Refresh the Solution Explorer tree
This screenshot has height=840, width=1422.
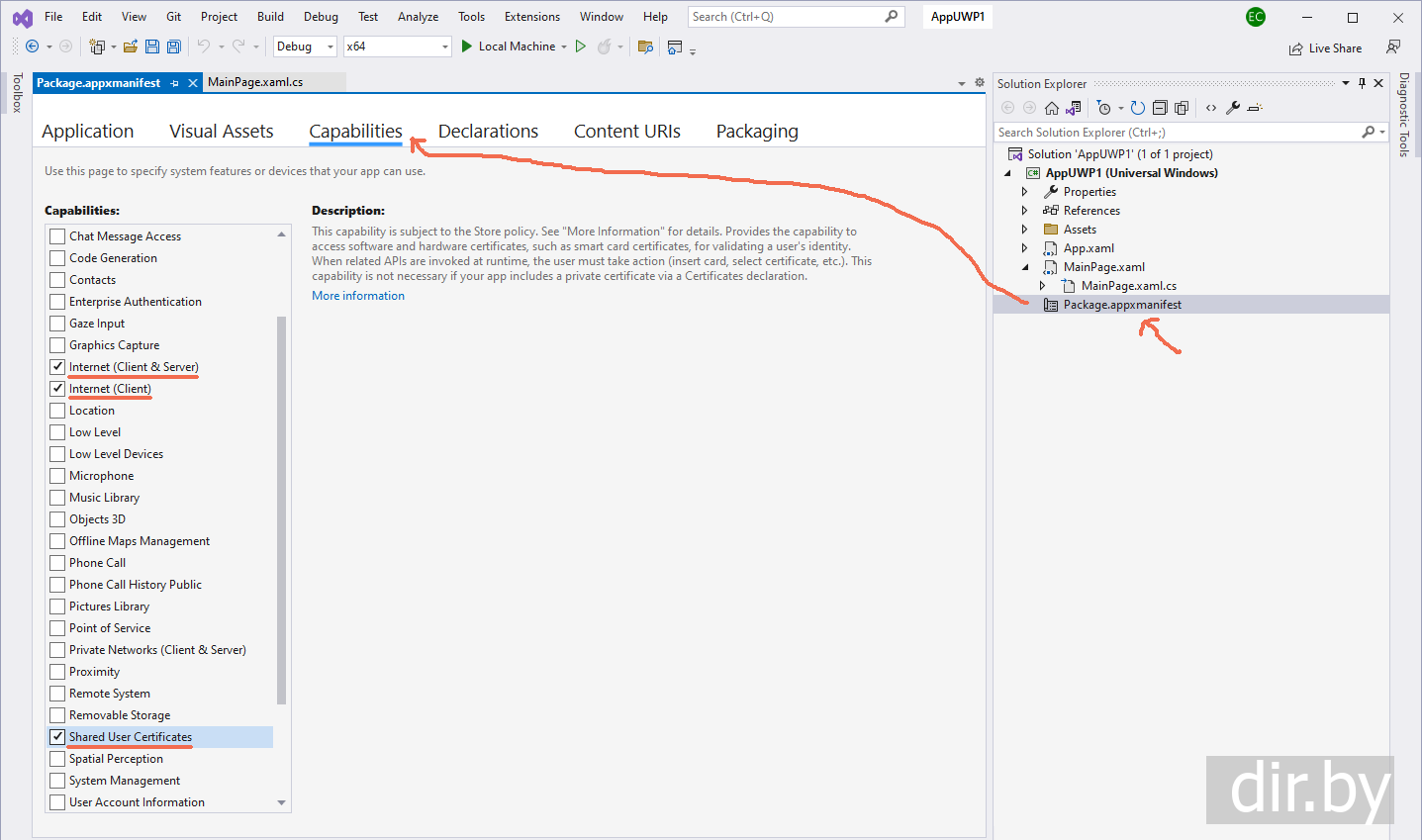point(1138,108)
